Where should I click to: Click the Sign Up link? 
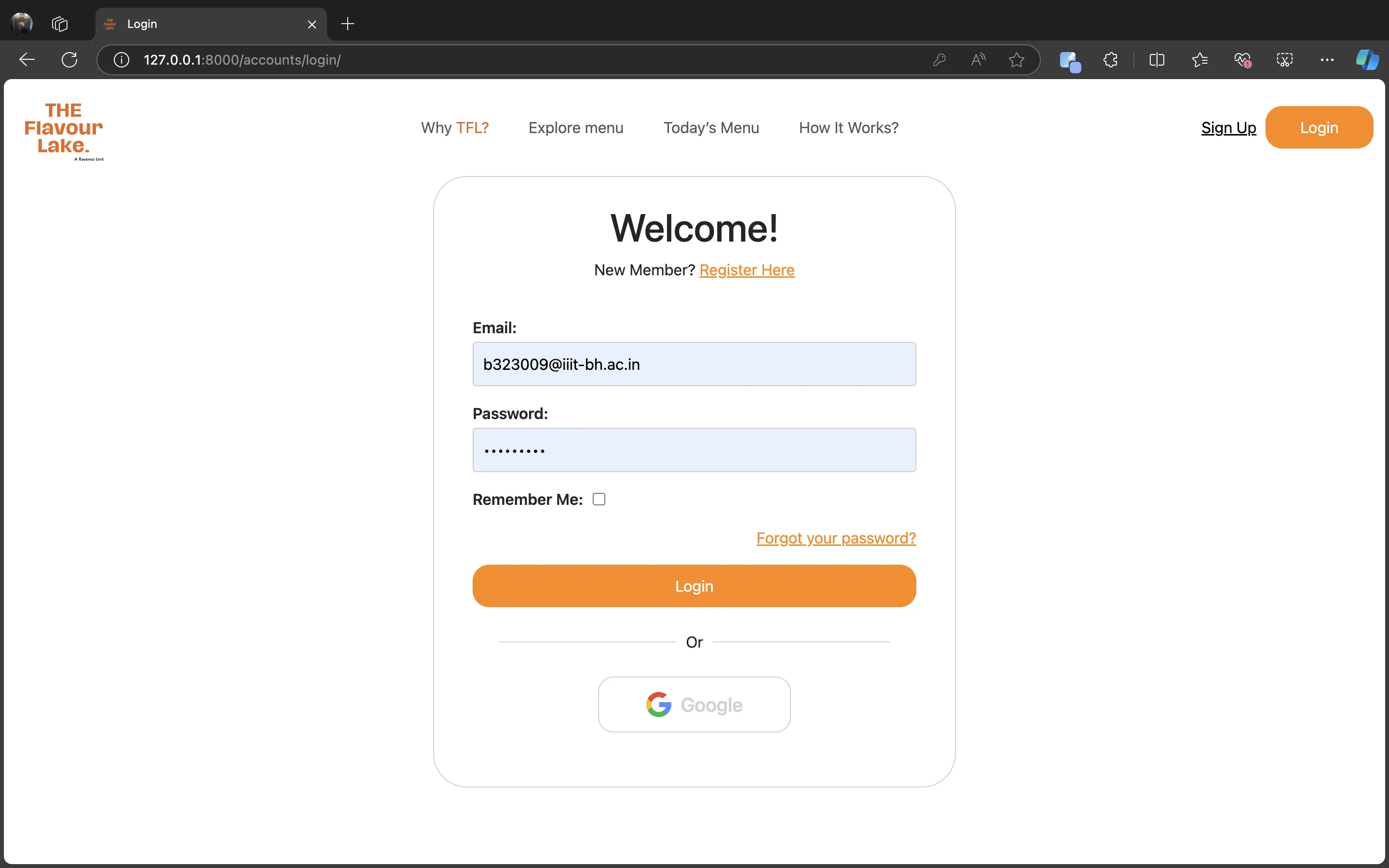[x=1228, y=127]
